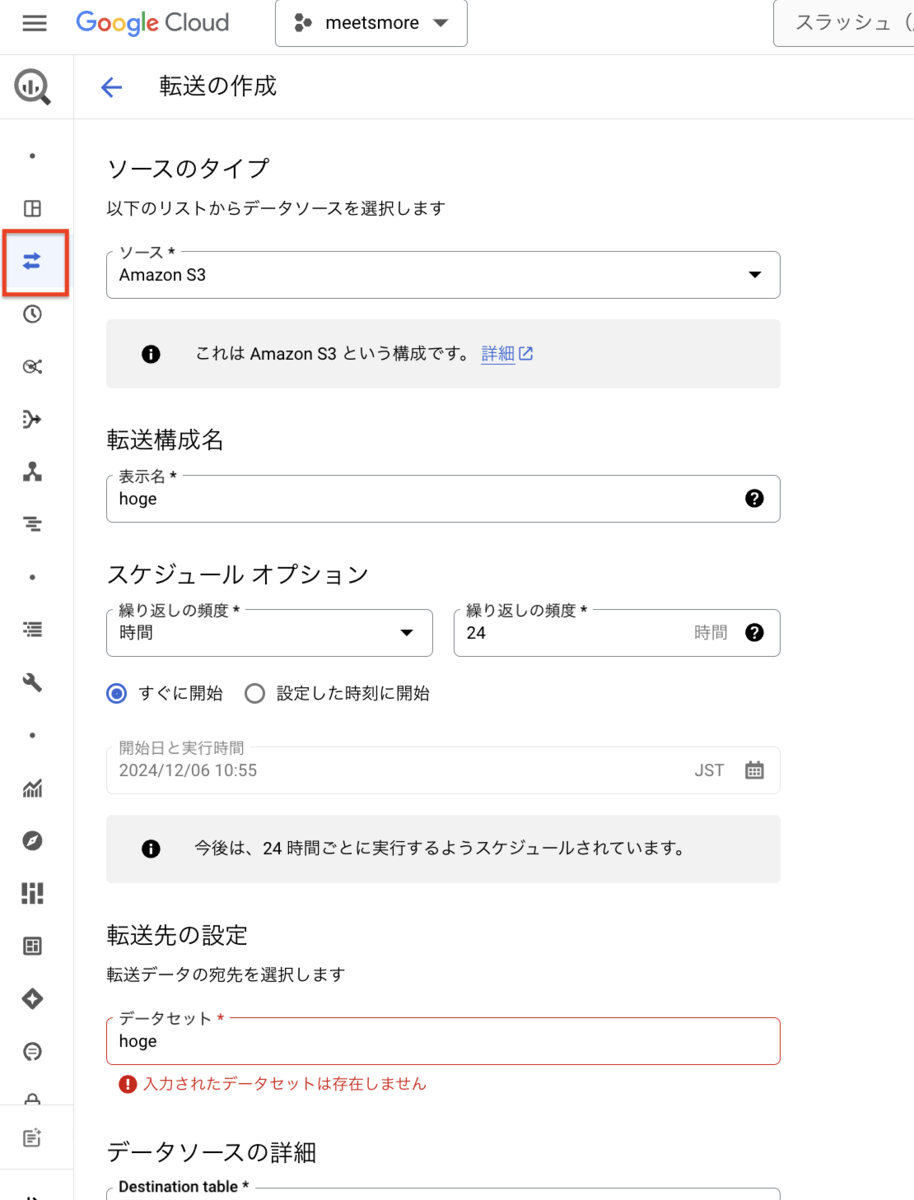Open the meetsmore project selector
This screenshot has height=1200, width=914.
(371, 23)
